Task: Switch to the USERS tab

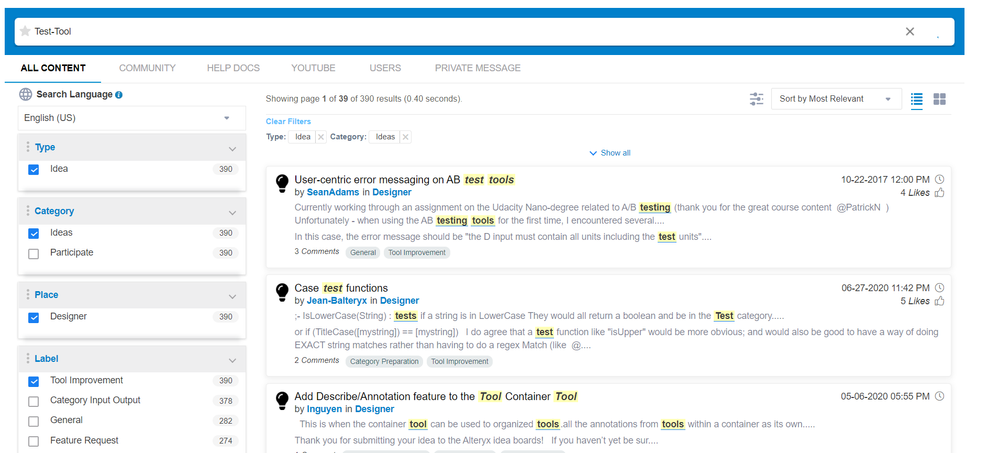Action: pos(385,67)
